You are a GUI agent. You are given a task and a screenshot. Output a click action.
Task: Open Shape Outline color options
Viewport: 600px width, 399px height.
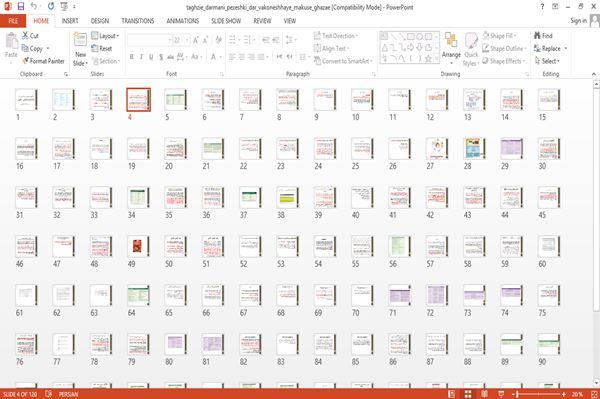click(x=504, y=48)
